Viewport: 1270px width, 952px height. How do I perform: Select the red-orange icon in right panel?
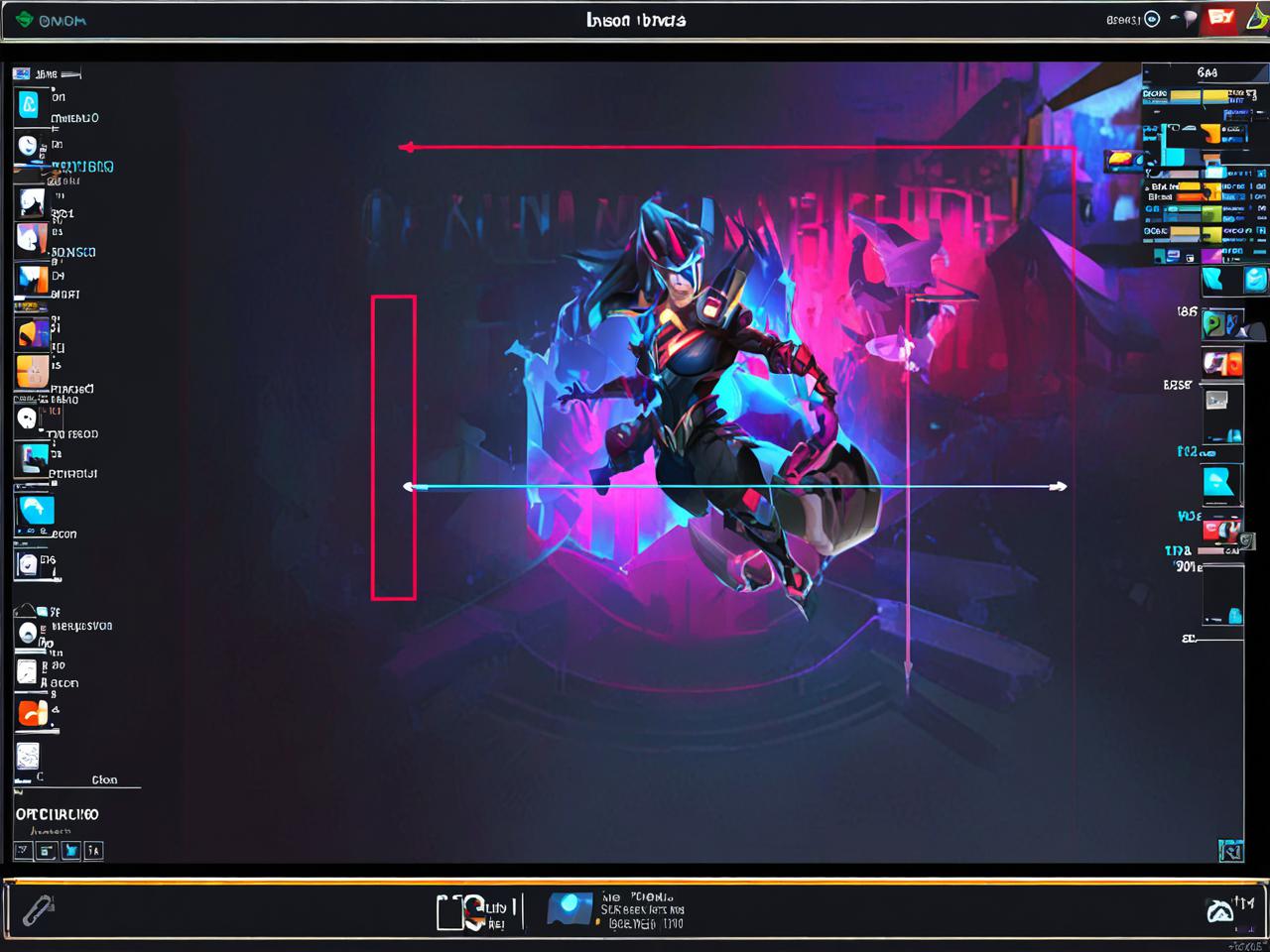1222,364
